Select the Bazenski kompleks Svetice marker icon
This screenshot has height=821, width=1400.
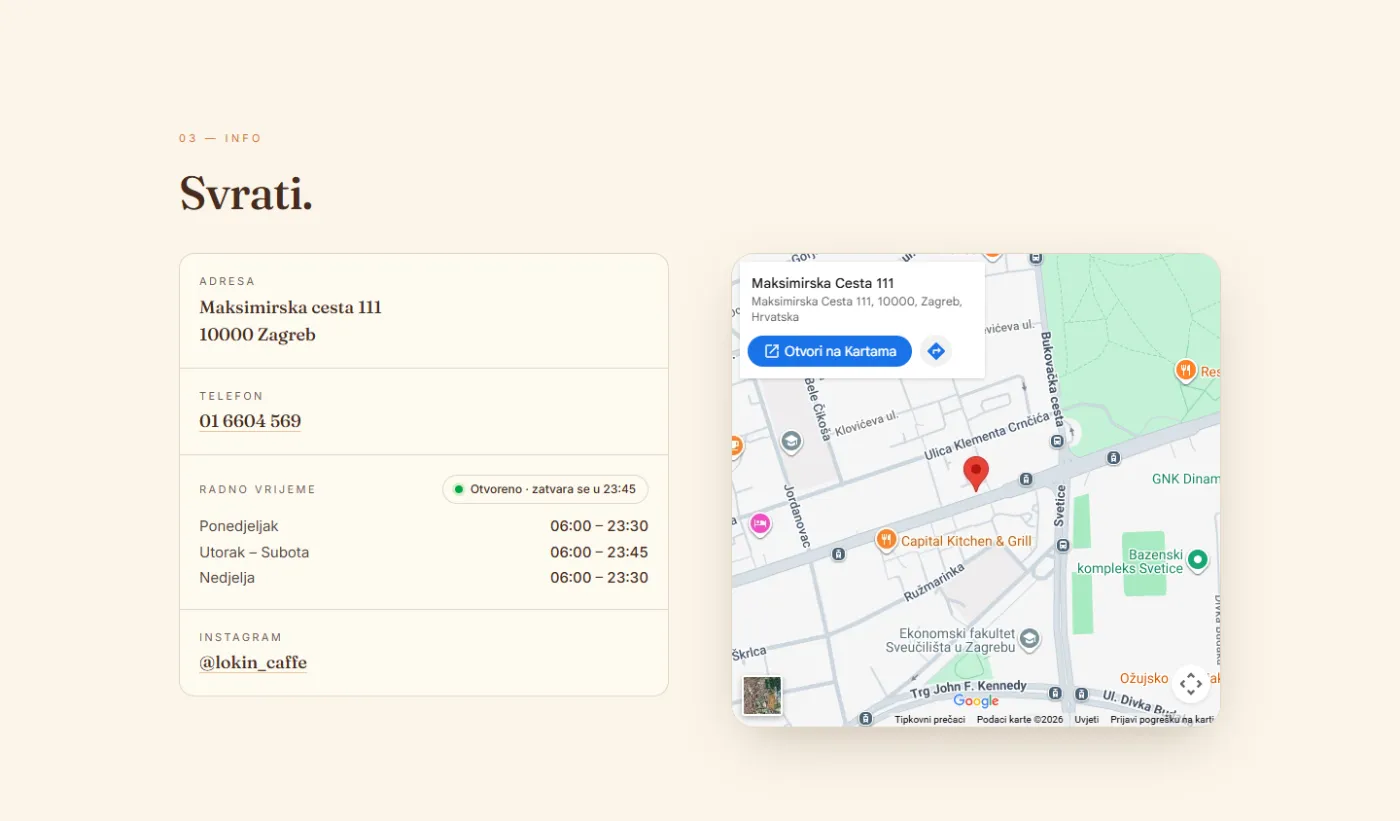pos(1198,560)
